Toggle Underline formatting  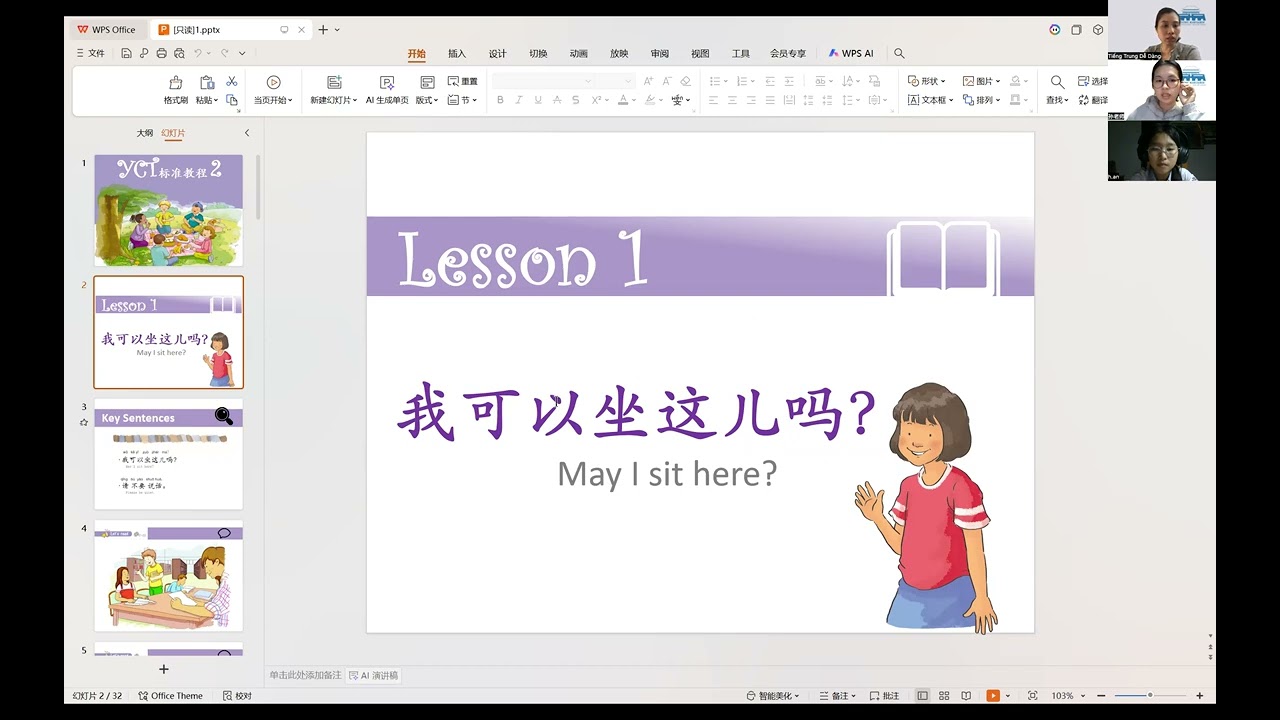pyautogui.click(x=538, y=100)
